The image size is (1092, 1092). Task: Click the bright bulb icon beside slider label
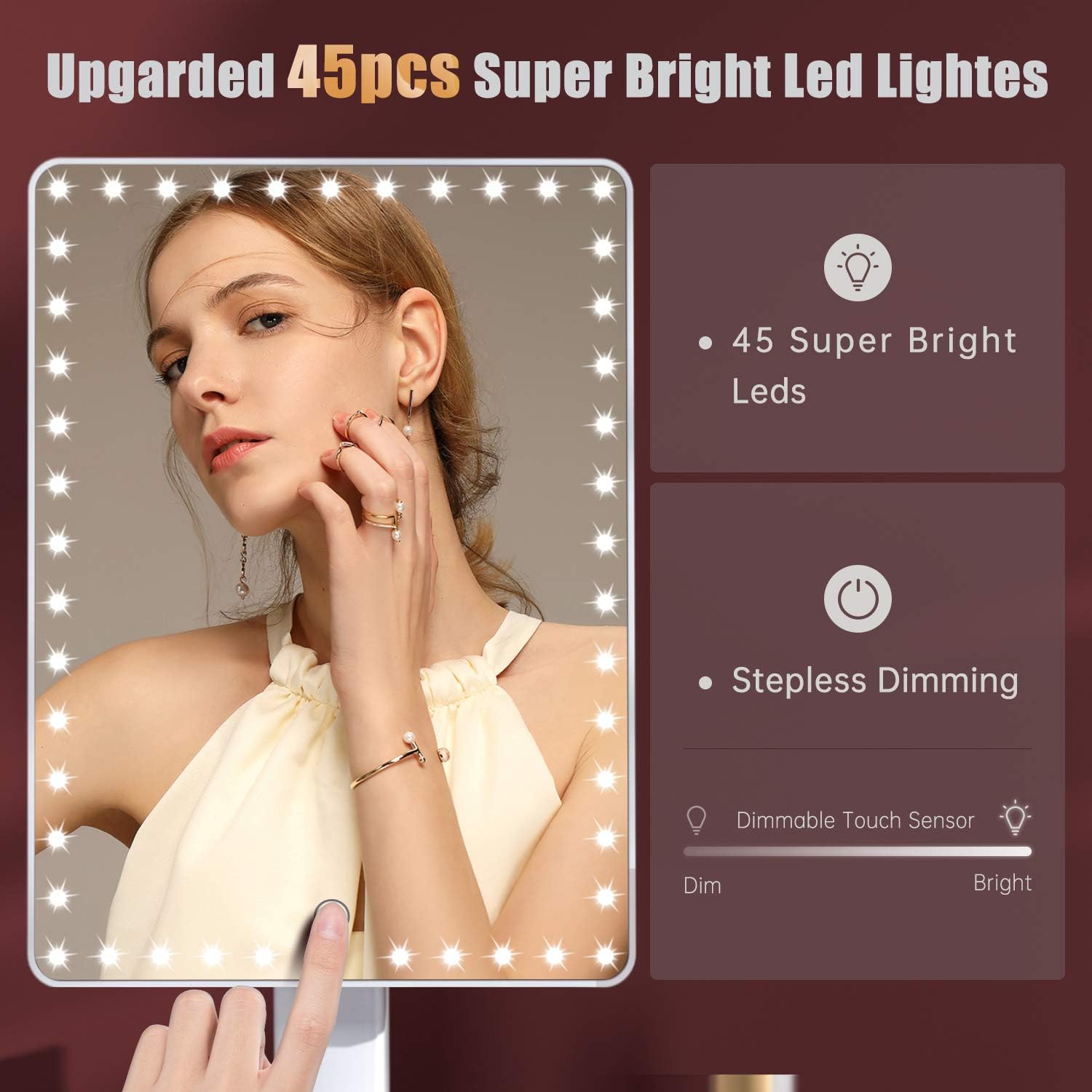tap(1016, 818)
